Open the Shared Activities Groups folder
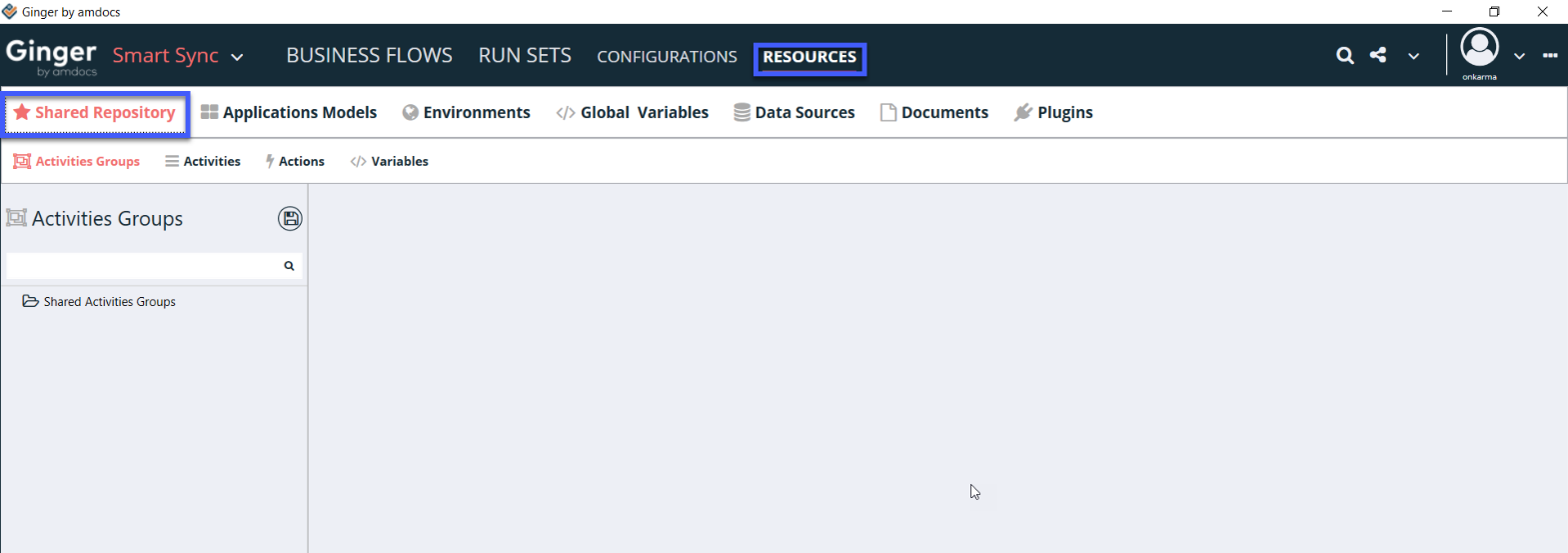 pos(109,302)
